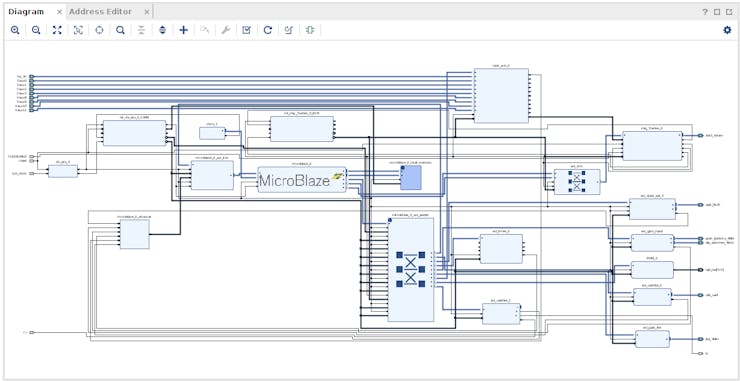Click the Zoom Out magnifier icon
The width and height of the screenshot is (740, 381).
(x=36, y=30)
